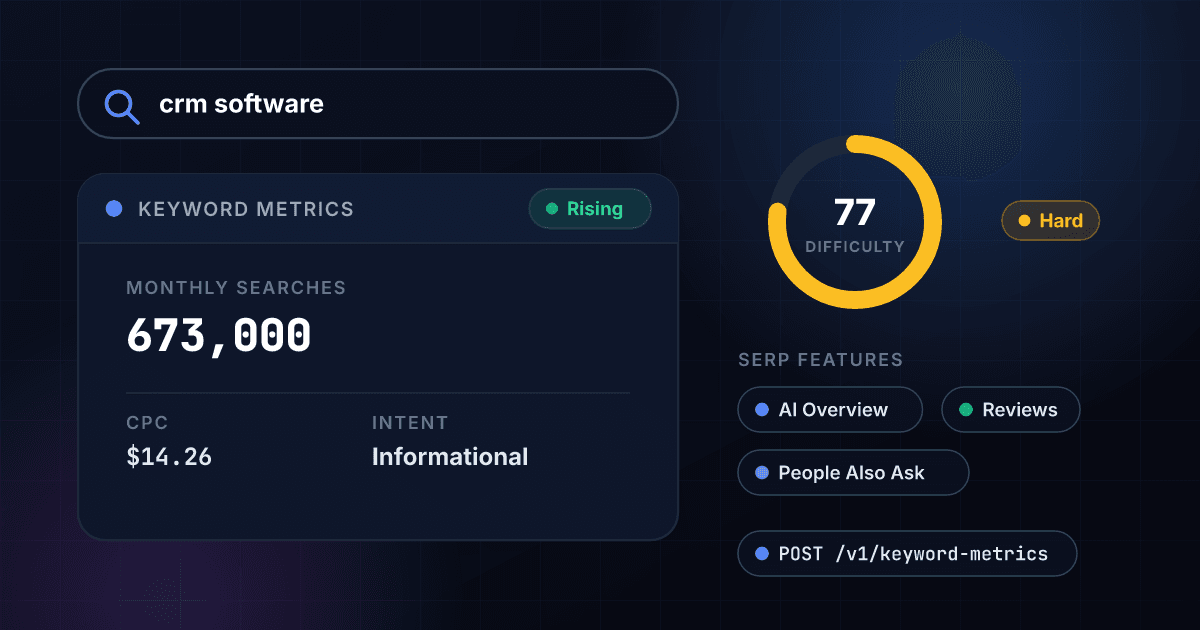Open the Reviews chip
Image resolution: width=1200 pixels, height=630 pixels.
[x=1011, y=410]
